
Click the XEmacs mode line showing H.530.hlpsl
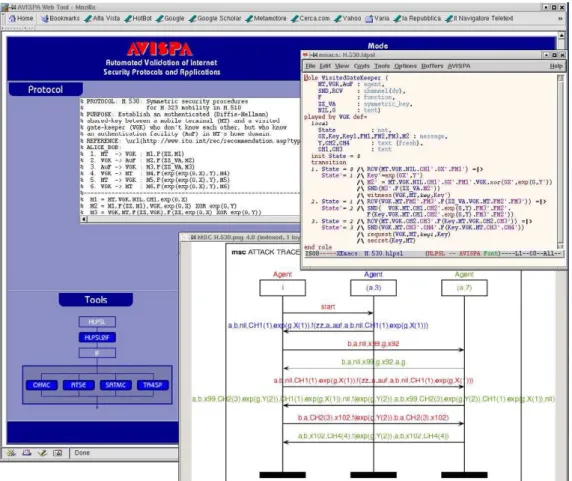[x=433, y=253]
